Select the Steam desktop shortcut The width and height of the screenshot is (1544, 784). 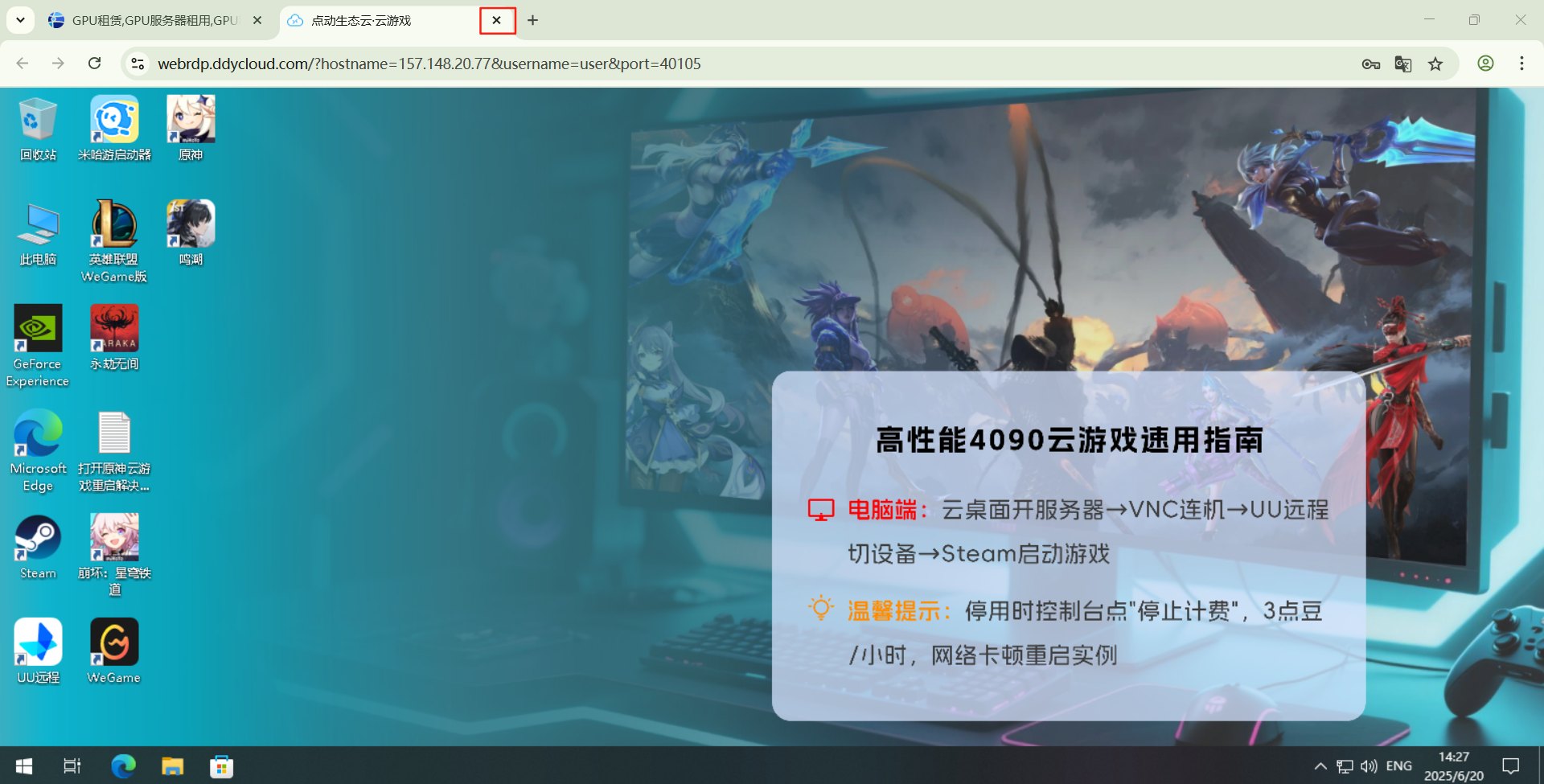pyautogui.click(x=38, y=547)
